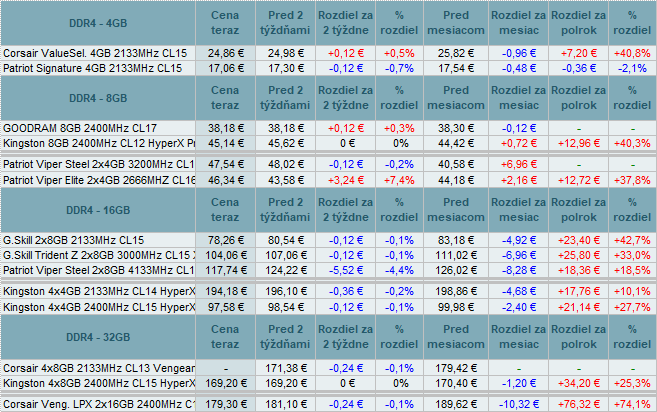Select half-year percent +40,8%
The width and height of the screenshot is (657, 412).
632,53
